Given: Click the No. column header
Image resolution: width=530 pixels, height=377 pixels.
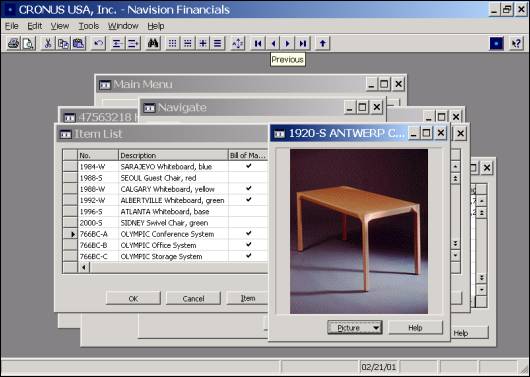Looking at the screenshot, I should point(98,156).
